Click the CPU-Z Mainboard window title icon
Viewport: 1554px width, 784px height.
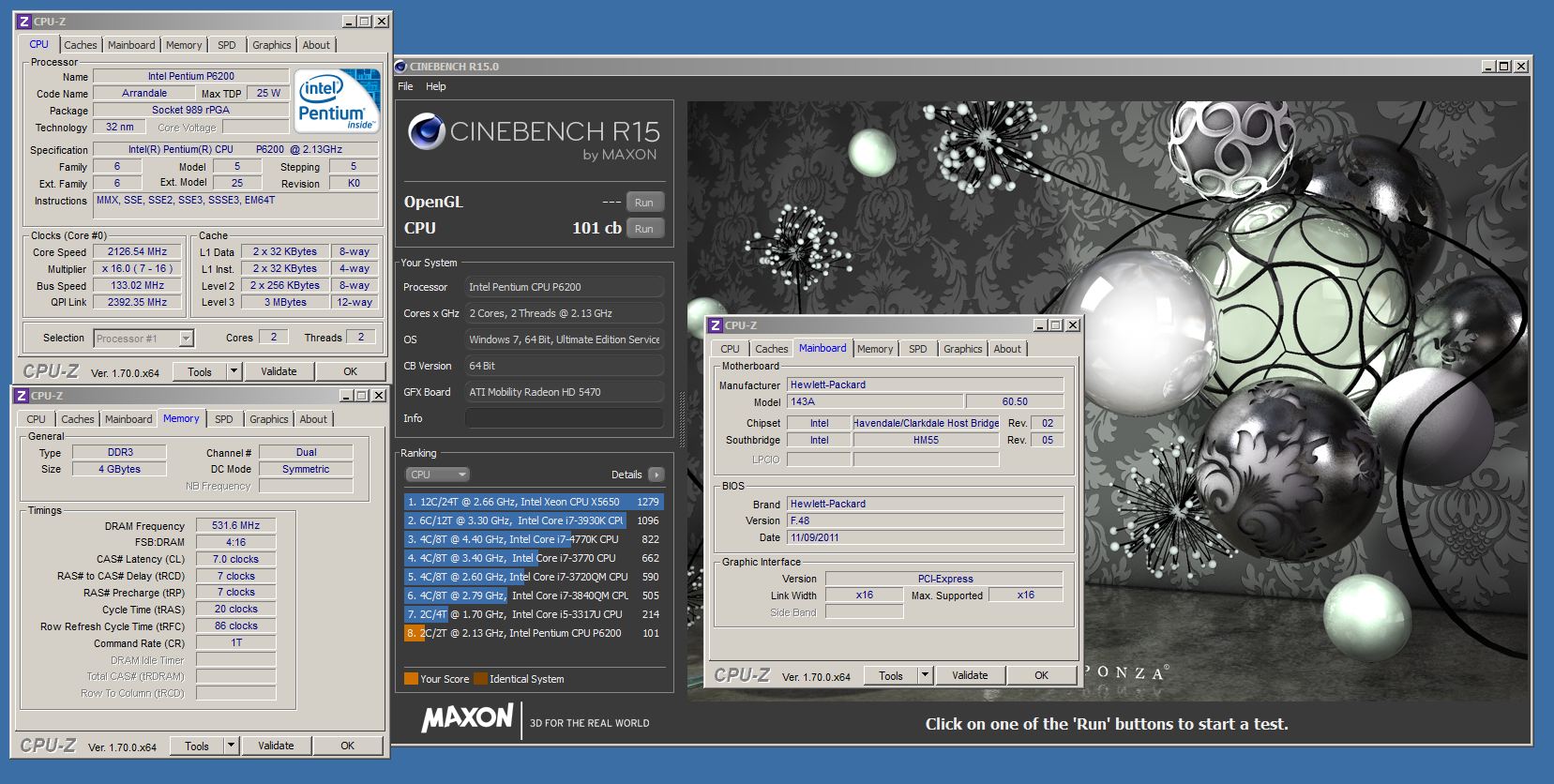pos(716,325)
